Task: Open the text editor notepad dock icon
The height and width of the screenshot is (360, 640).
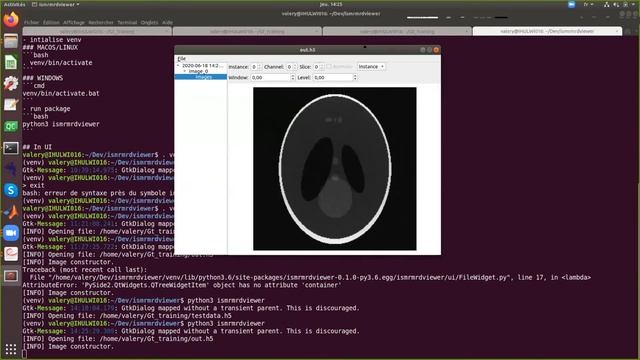Action: 11,105
